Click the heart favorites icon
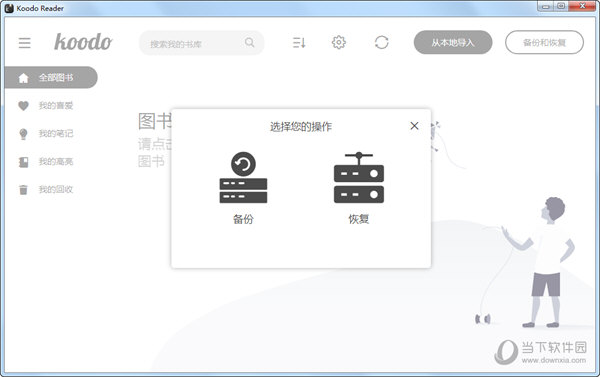 point(23,106)
